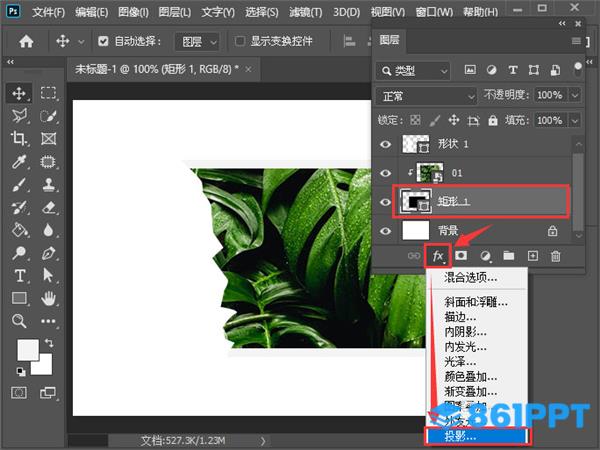
Task: Add a layer mask
Action: click(461, 255)
